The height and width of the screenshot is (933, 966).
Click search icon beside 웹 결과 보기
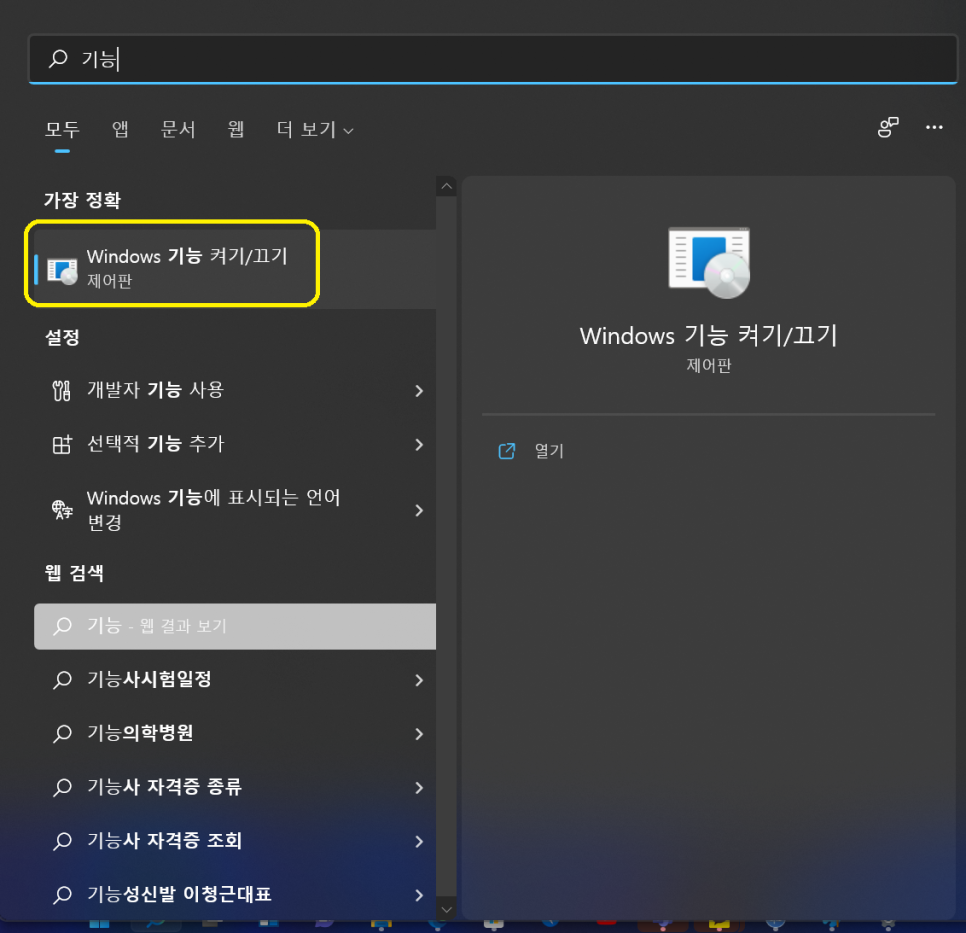click(x=62, y=626)
